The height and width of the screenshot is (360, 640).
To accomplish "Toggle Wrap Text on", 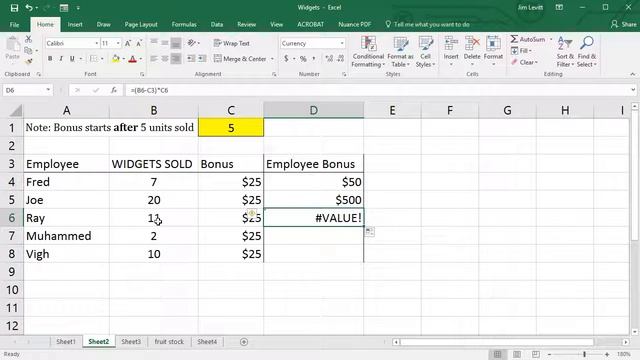I will pyautogui.click(x=231, y=43).
